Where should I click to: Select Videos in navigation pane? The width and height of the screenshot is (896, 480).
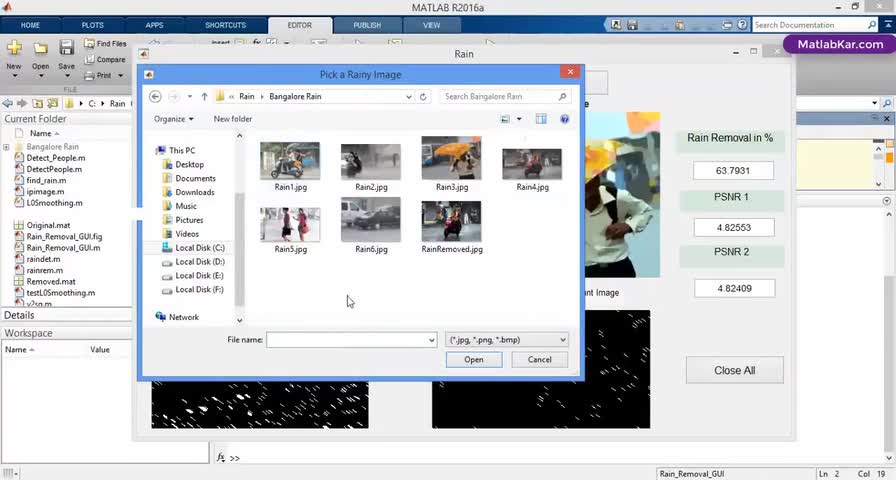181,234
